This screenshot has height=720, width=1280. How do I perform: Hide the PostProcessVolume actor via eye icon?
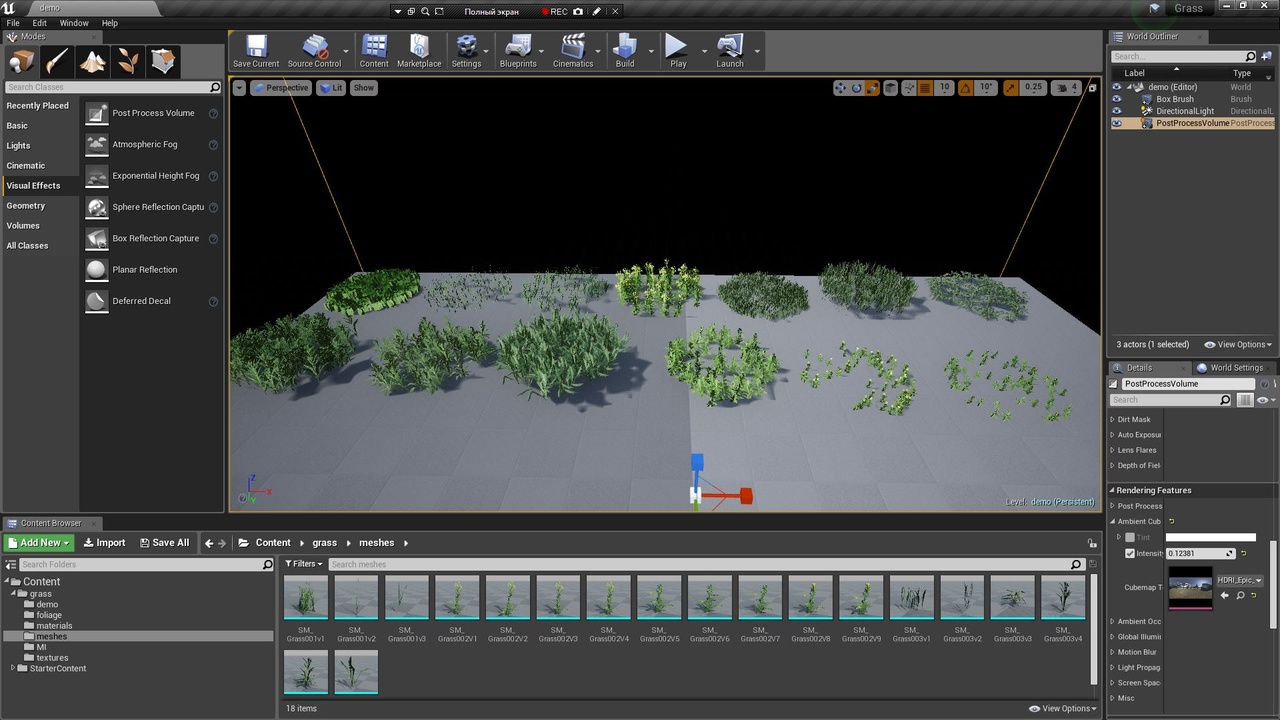[x=1117, y=123]
